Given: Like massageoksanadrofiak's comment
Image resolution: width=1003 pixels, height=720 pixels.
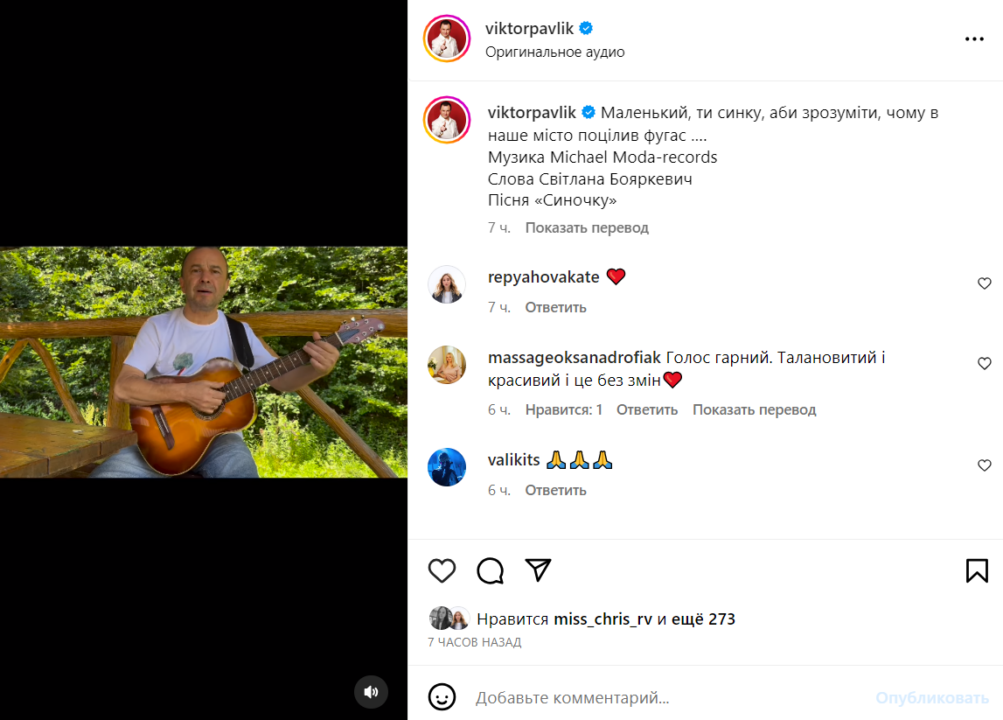Looking at the screenshot, I should 984,364.
